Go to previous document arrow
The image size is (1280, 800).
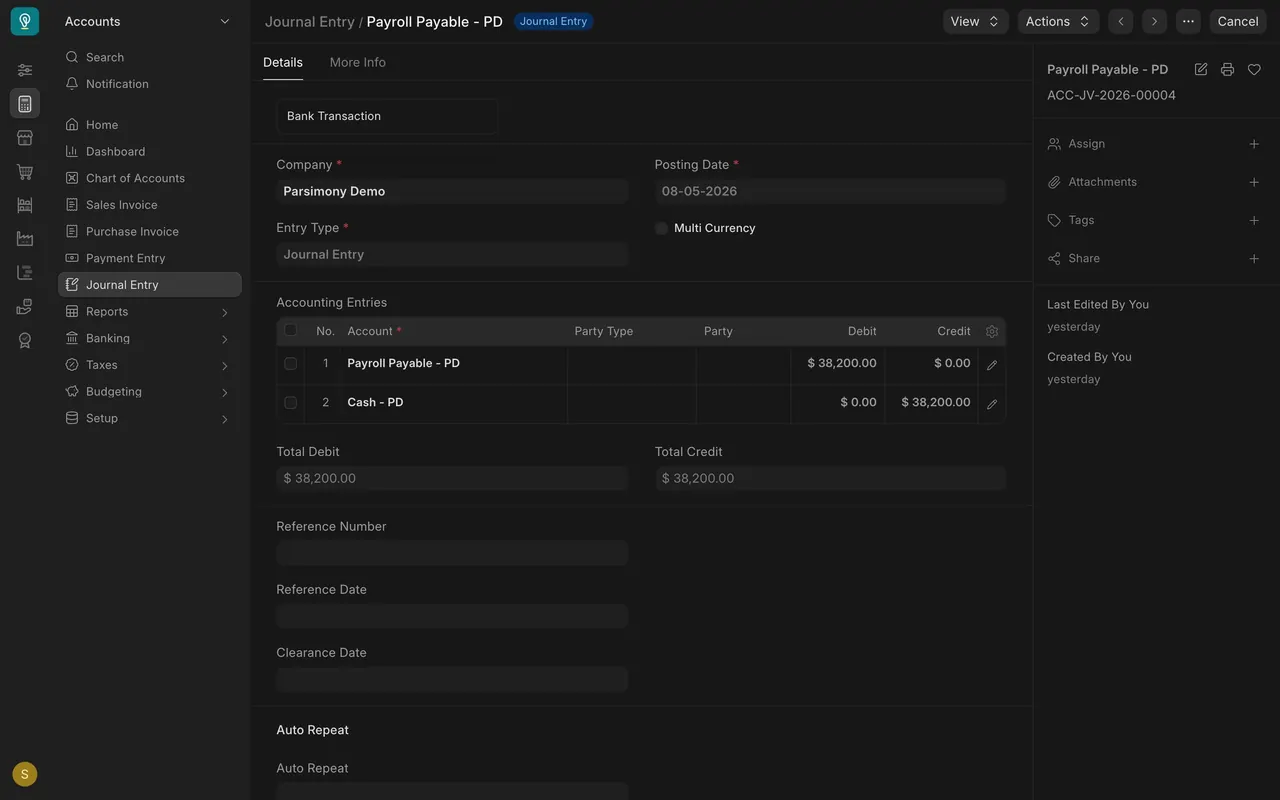tap(1121, 21)
